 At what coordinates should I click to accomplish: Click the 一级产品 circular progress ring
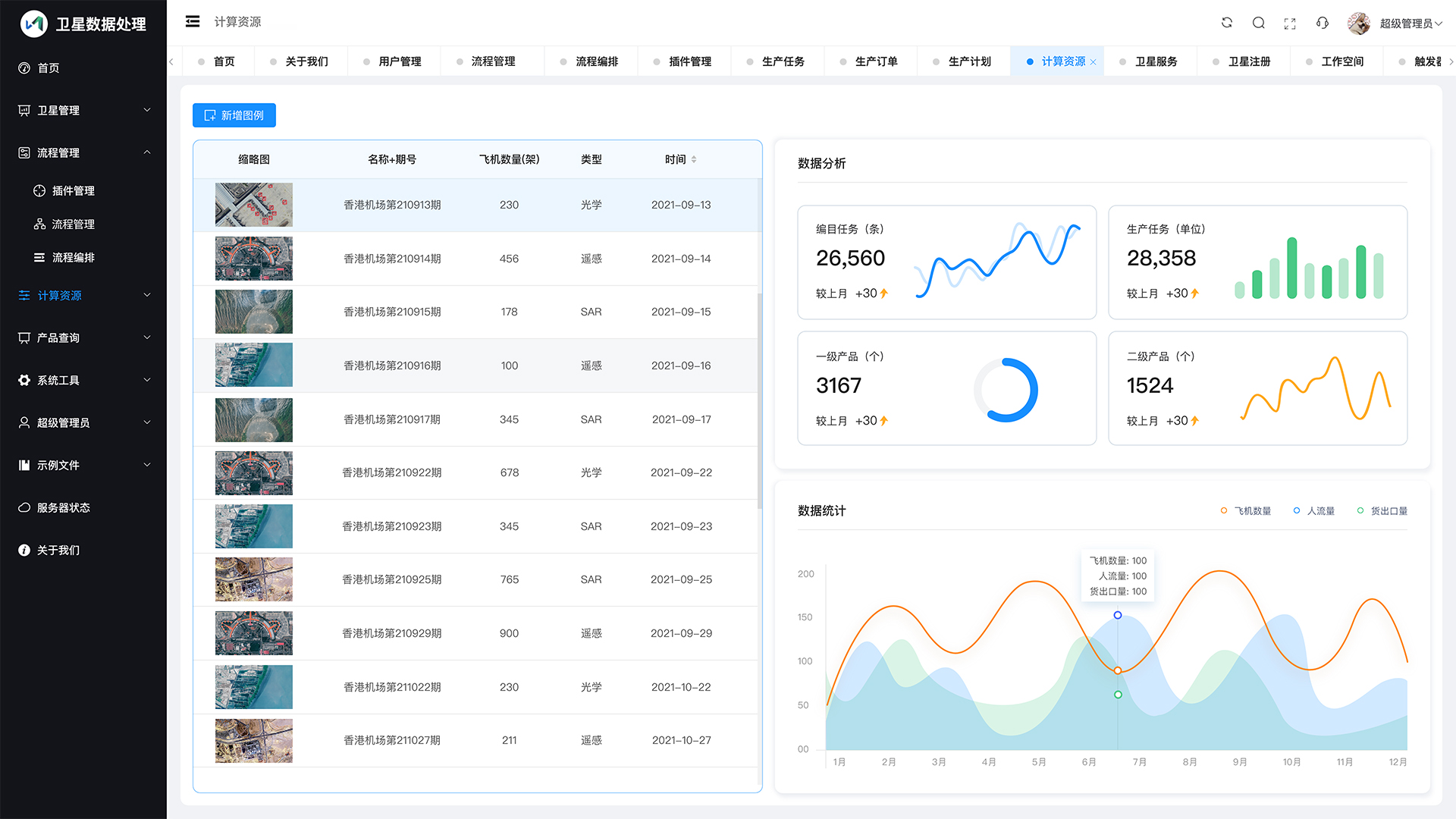(x=1006, y=390)
